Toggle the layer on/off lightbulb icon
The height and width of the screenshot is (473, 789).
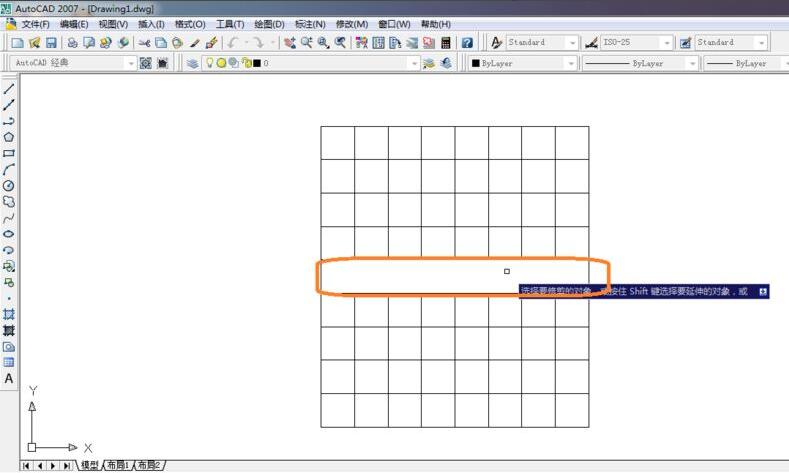(x=210, y=63)
